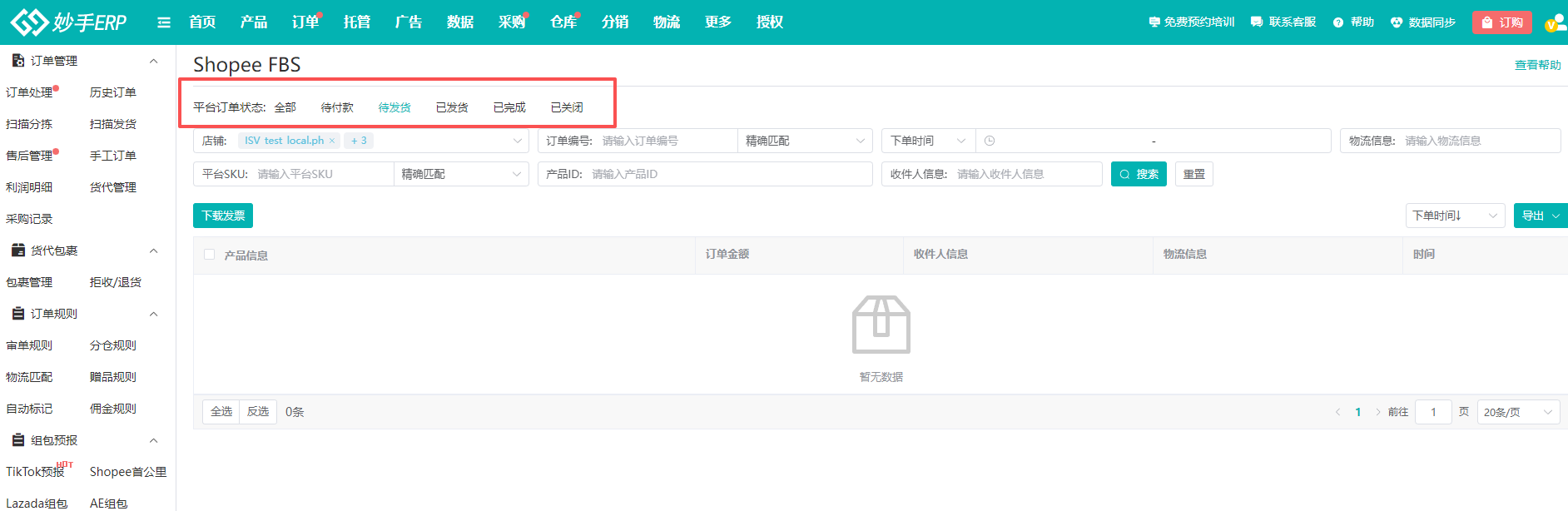Remove the ISV test local.ph store tag

332,141
